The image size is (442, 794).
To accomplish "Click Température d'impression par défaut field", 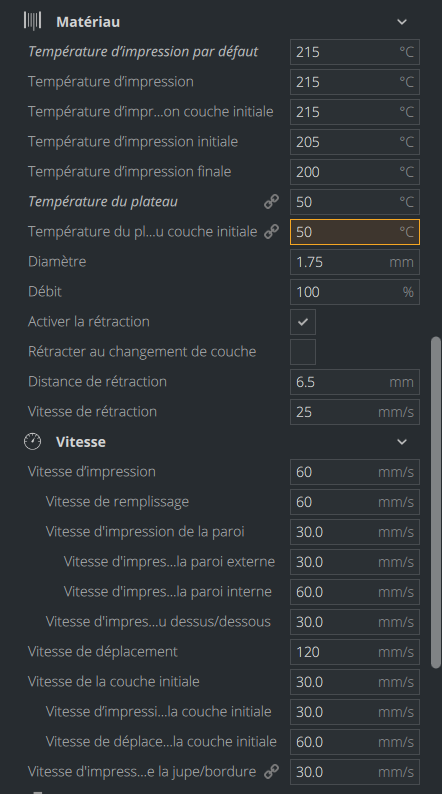I will click(355, 52).
